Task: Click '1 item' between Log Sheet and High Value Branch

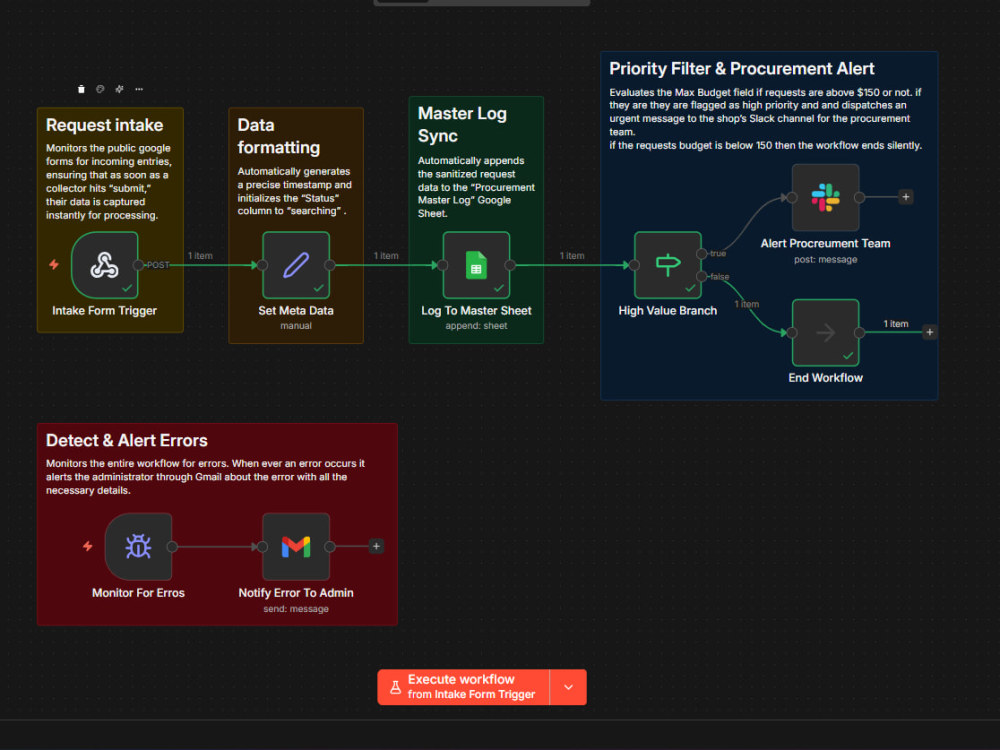Action: 572,256
